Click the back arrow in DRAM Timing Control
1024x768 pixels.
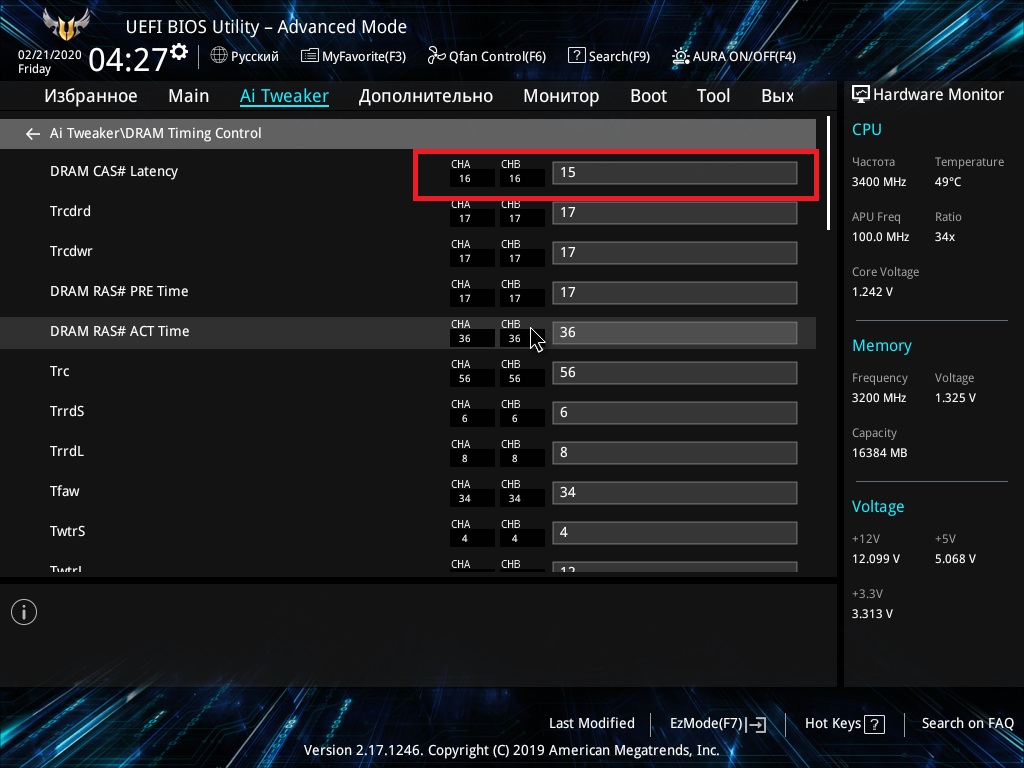(33, 134)
